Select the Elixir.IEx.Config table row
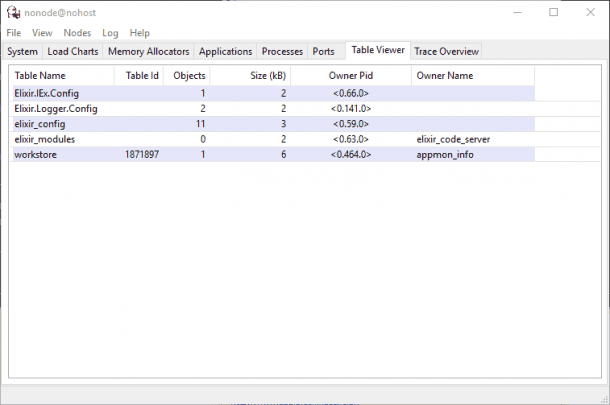The width and height of the screenshot is (610, 405). pyautogui.click(x=47, y=93)
